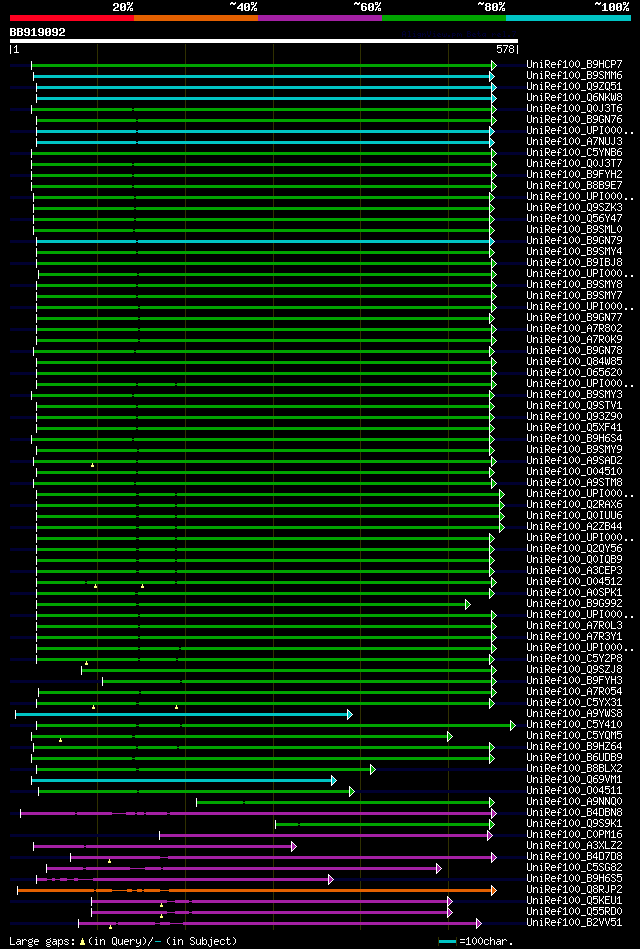640x949 pixels.
Task: Click the cyan ~100% identity legend segment
Action: tap(569, 18)
